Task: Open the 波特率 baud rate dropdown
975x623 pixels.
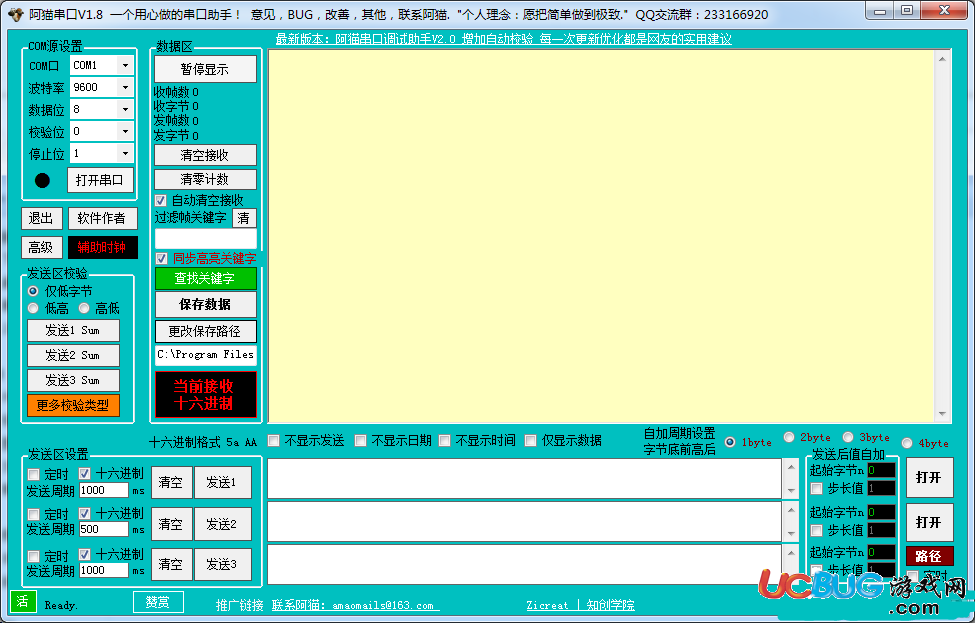Action: coord(125,87)
